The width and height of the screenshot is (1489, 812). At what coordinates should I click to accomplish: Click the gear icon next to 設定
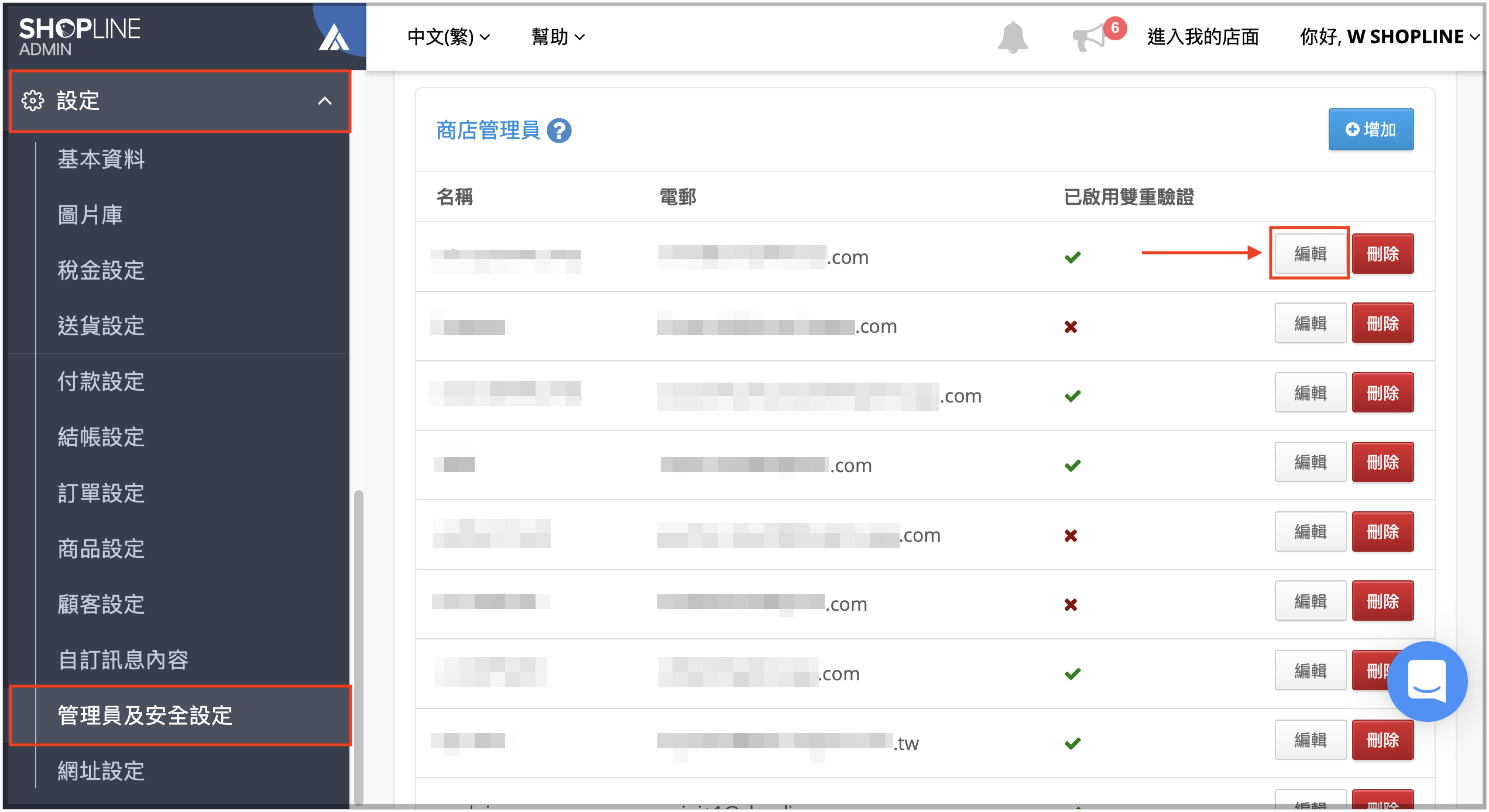(x=32, y=101)
